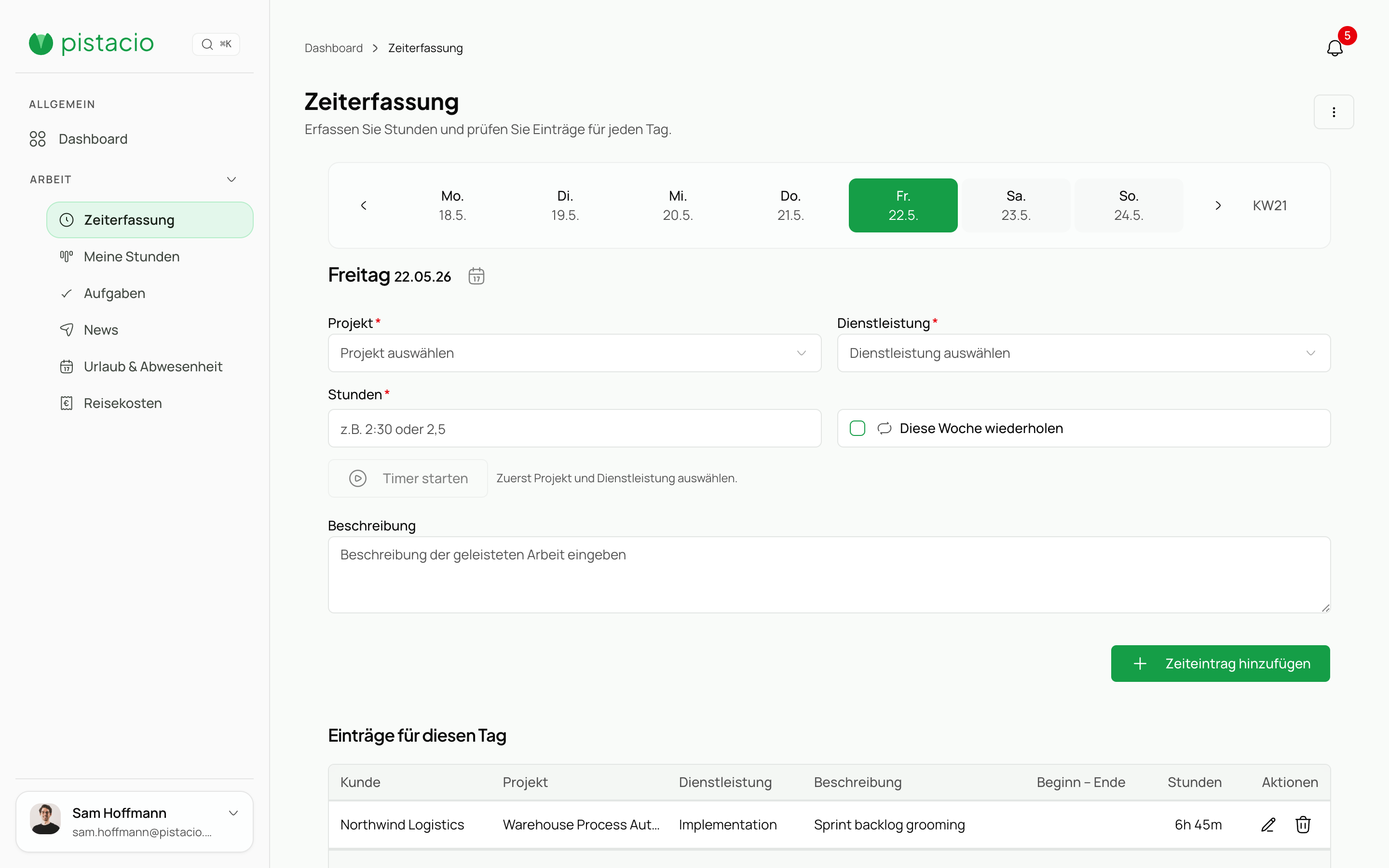Click the Dienstleistung column header
1389x868 pixels.
coord(725,783)
